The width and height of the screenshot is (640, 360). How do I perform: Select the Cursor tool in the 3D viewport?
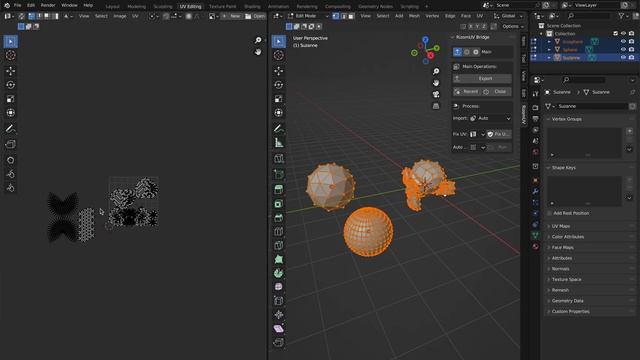pyautogui.click(x=279, y=55)
